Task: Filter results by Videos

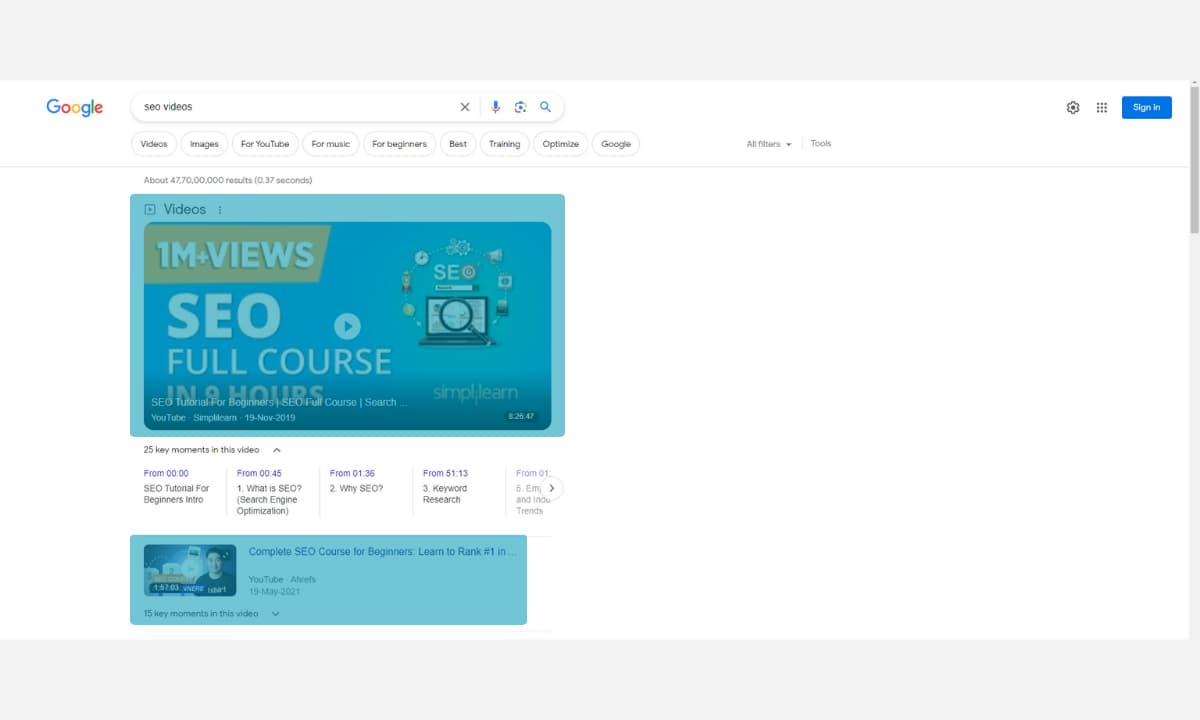Action: point(154,144)
